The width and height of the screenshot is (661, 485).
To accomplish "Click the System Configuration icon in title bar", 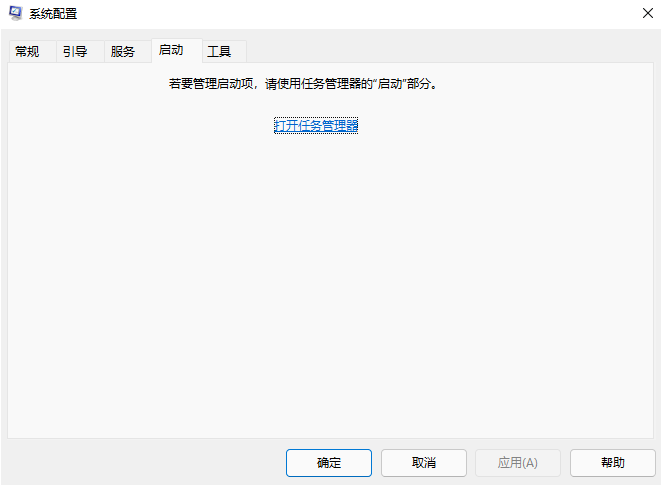I will click(x=16, y=14).
